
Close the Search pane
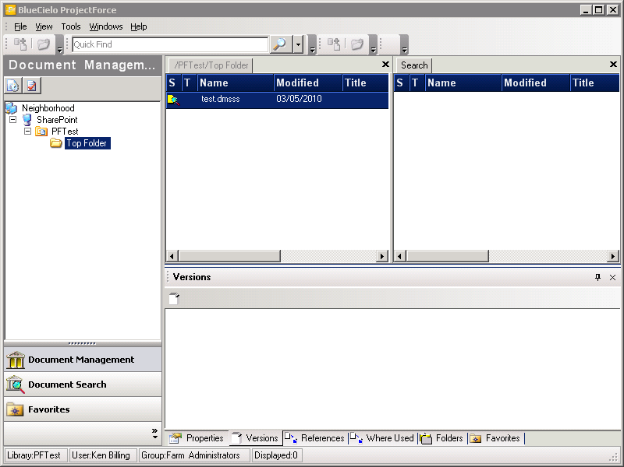click(x=613, y=64)
